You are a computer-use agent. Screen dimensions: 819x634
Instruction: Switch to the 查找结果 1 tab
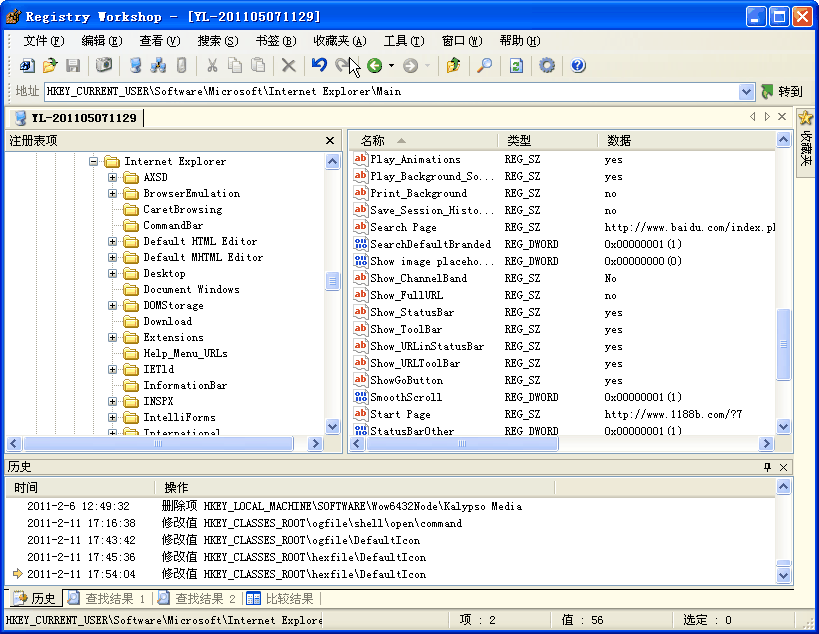[x=107, y=599]
